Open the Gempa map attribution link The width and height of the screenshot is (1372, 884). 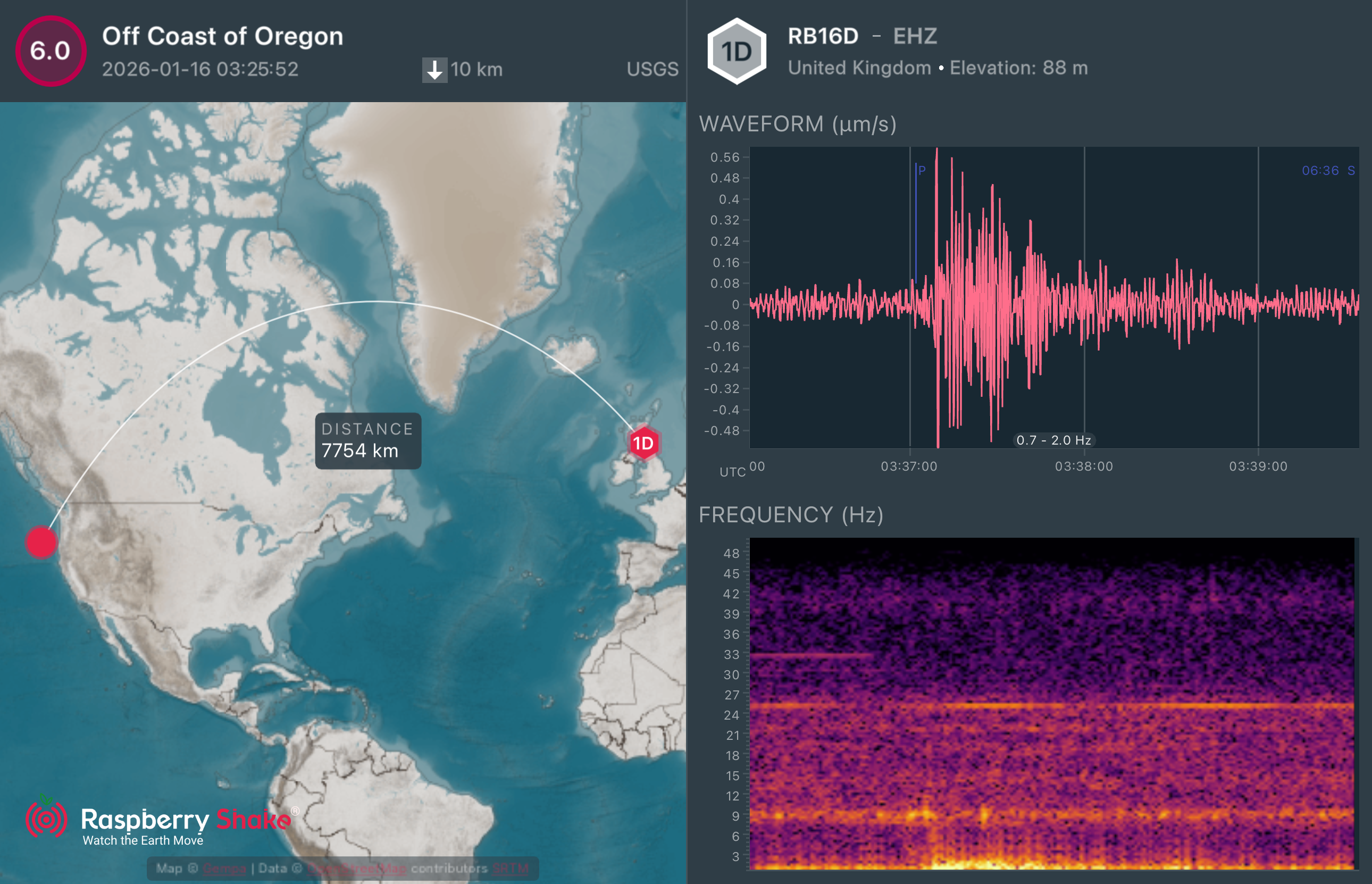[224, 869]
